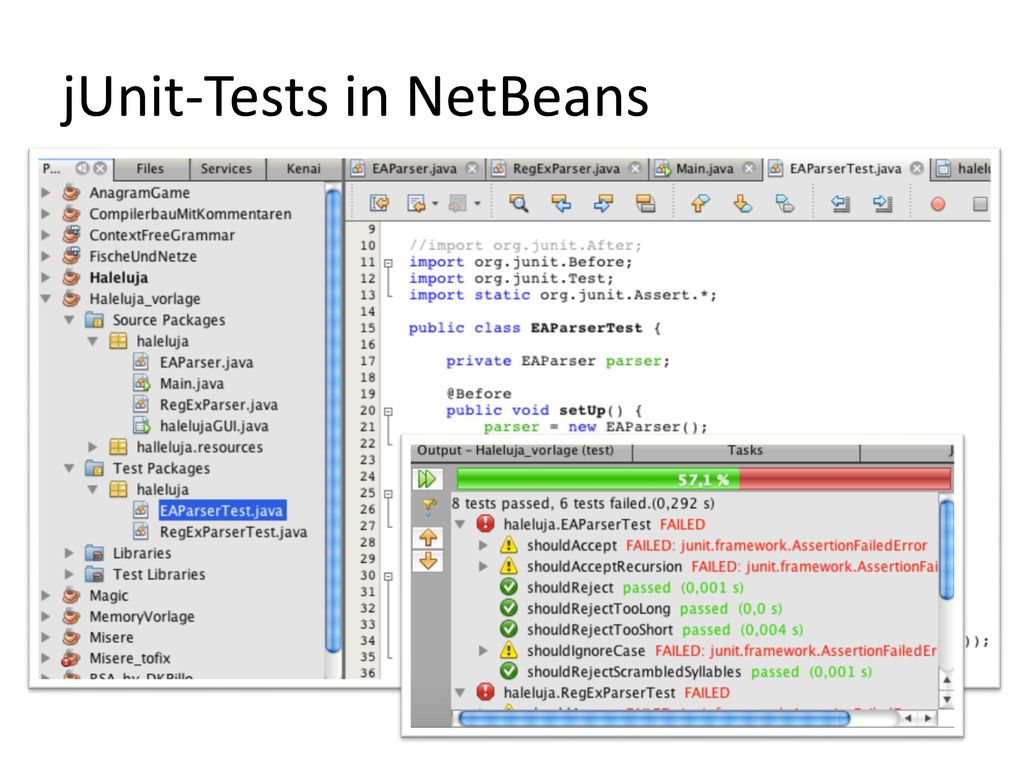Expand the AnagramGame project node
Screen dimensions: 1024x768
(46, 193)
